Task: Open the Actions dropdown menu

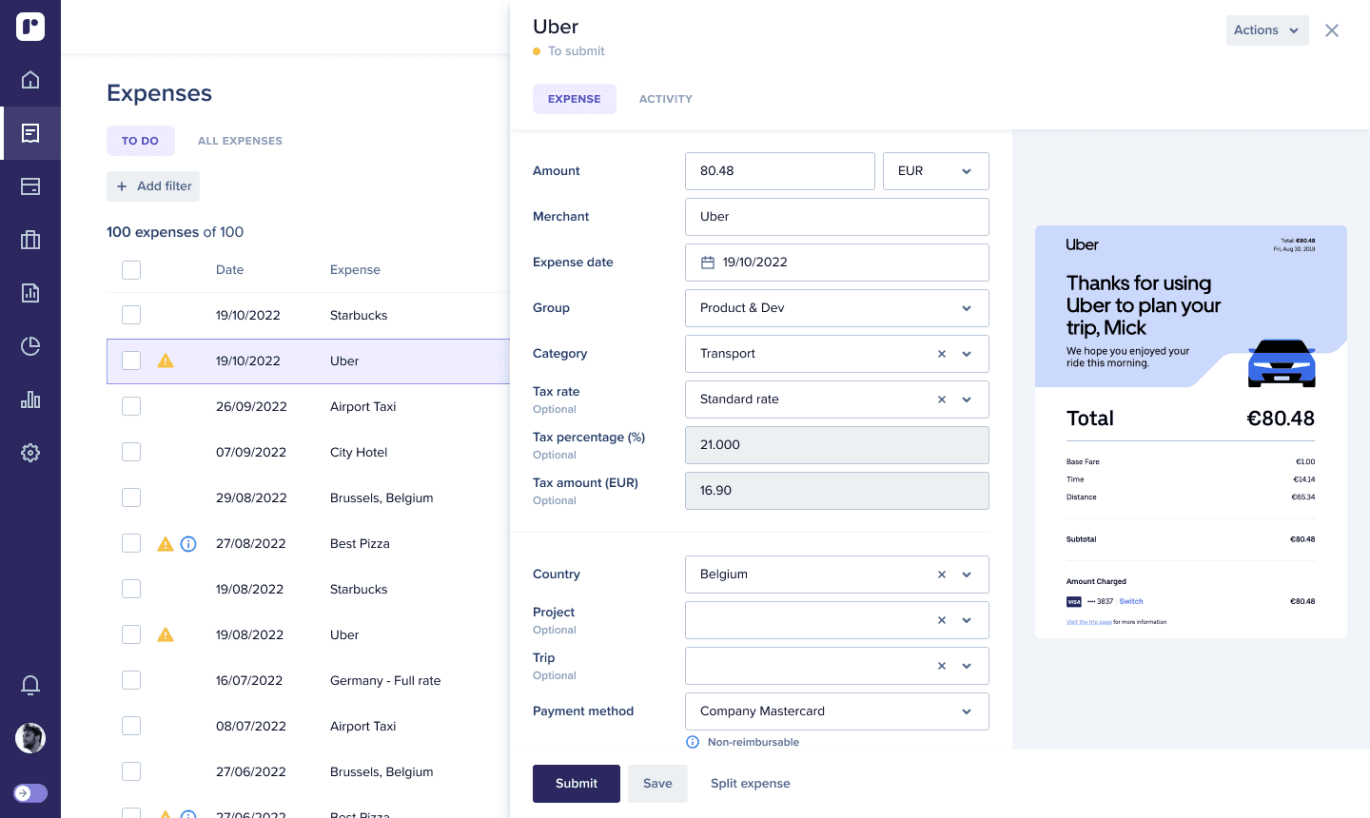Action: tap(1266, 30)
